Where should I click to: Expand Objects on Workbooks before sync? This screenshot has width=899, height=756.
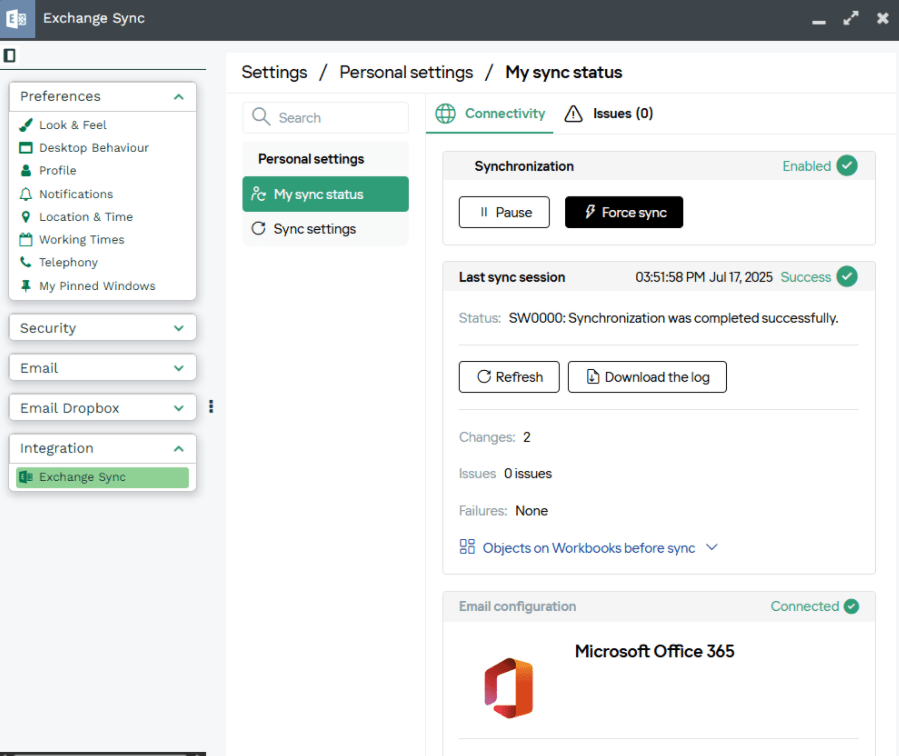[589, 548]
